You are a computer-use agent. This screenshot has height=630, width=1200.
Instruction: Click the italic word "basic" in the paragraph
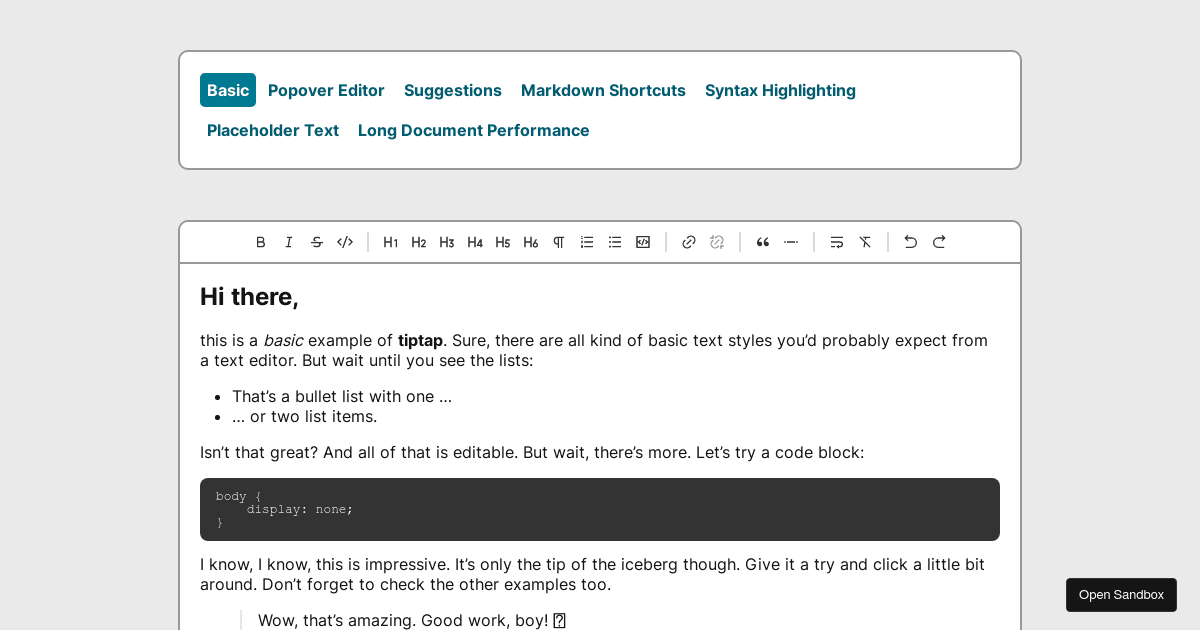click(283, 340)
